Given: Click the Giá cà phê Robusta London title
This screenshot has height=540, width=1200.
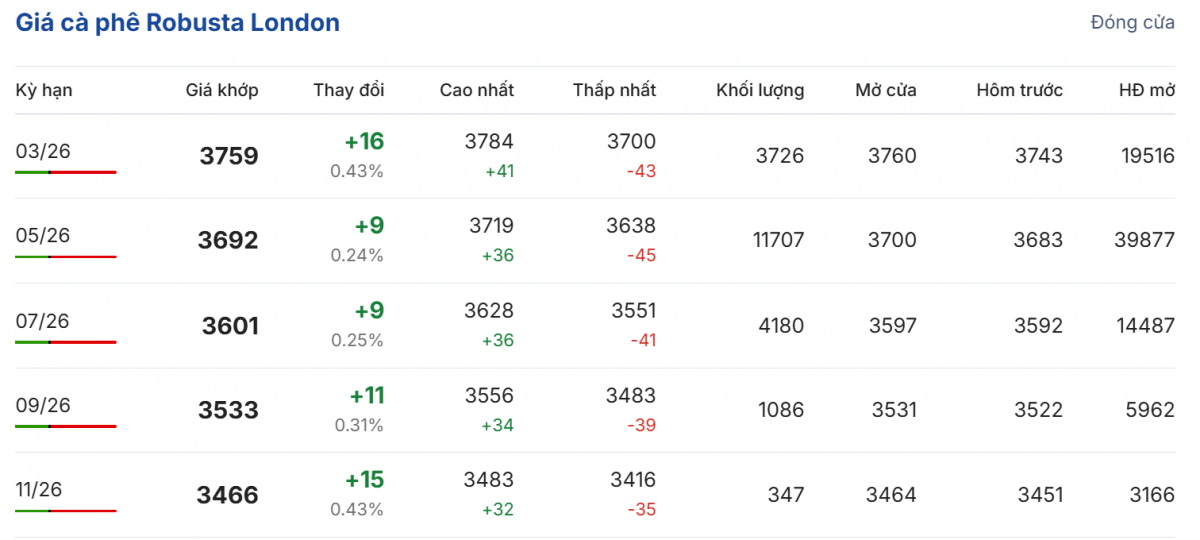Looking at the screenshot, I should click(x=177, y=23).
